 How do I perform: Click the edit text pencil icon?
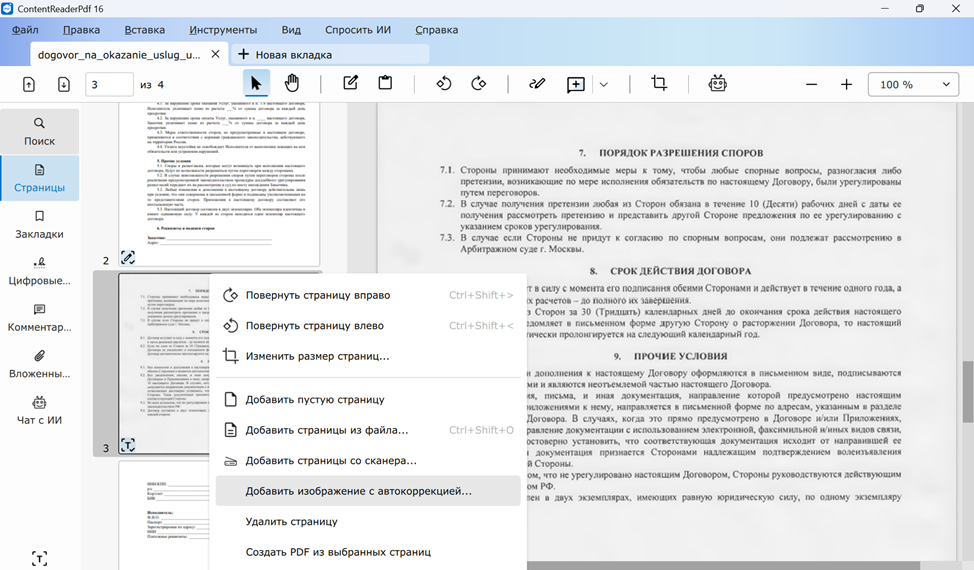point(350,84)
